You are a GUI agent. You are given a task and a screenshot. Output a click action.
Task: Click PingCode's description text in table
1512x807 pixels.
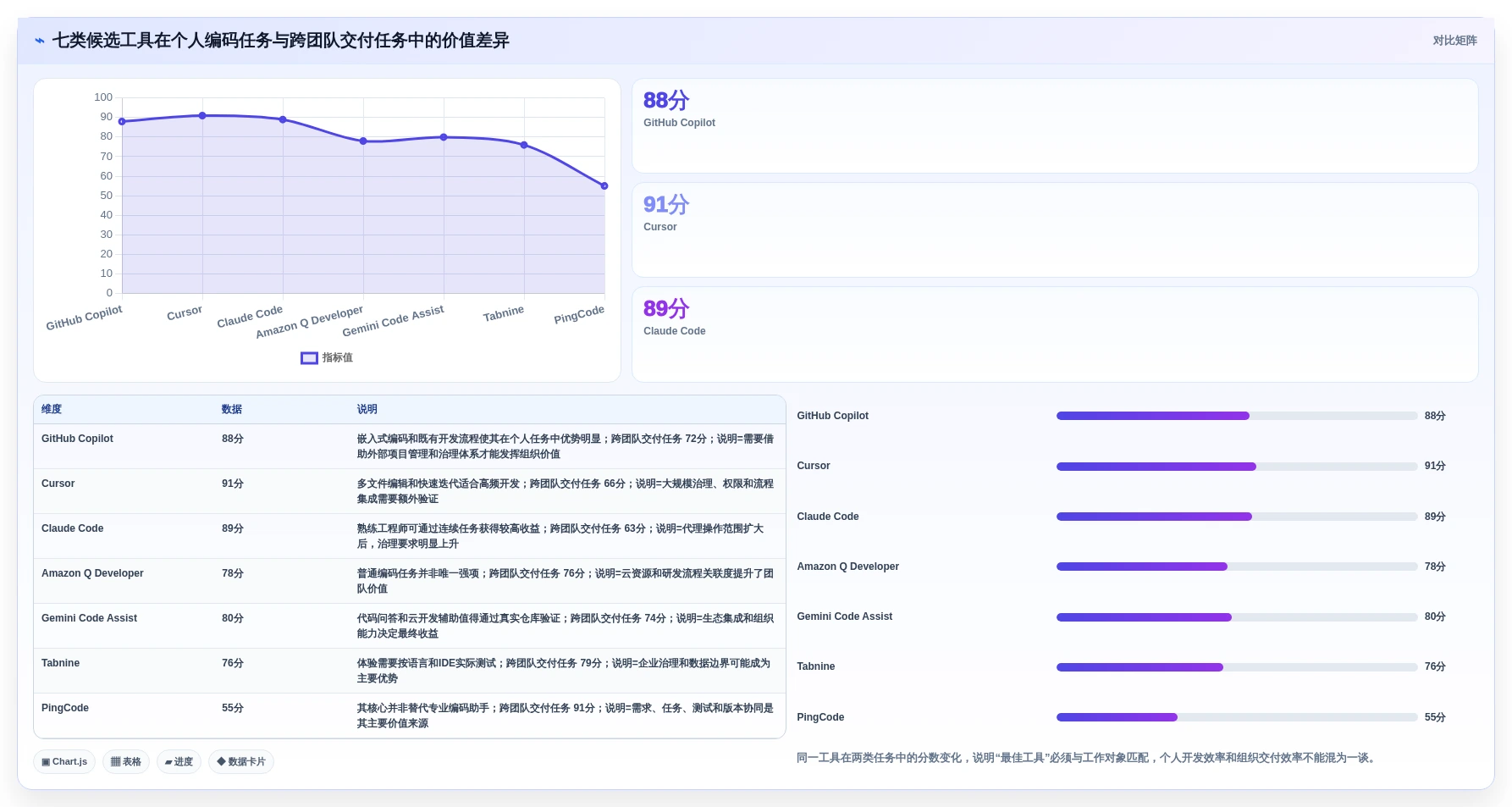pos(566,716)
